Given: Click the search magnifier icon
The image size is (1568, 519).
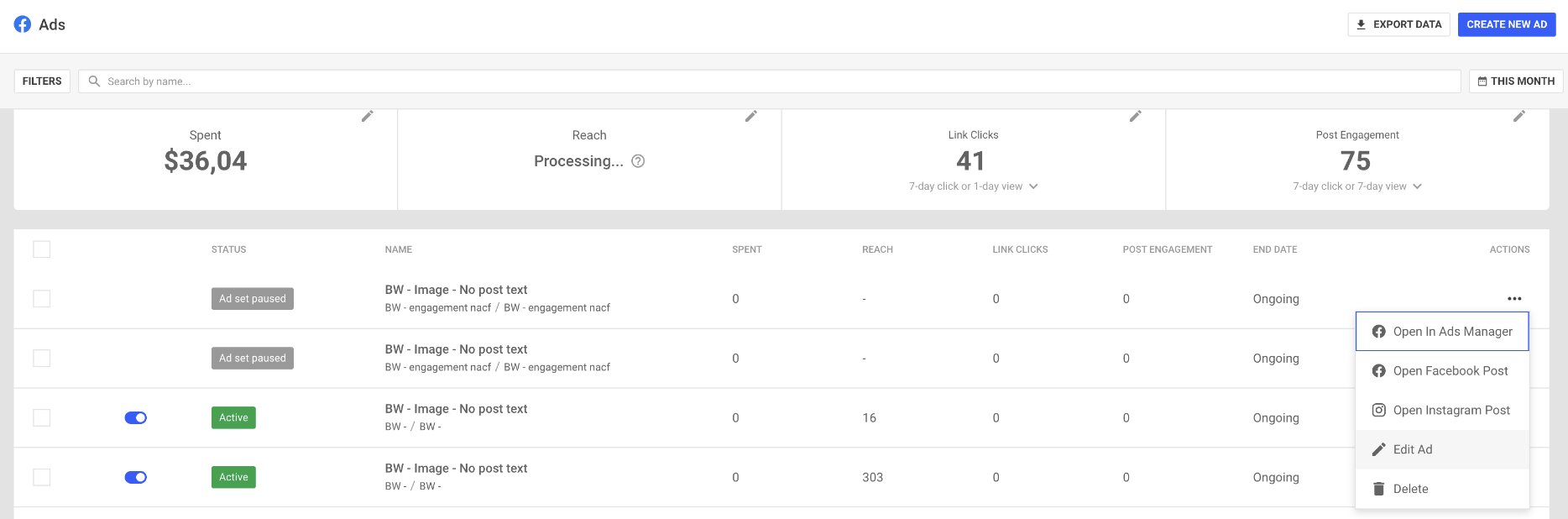Looking at the screenshot, I should coord(94,81).
